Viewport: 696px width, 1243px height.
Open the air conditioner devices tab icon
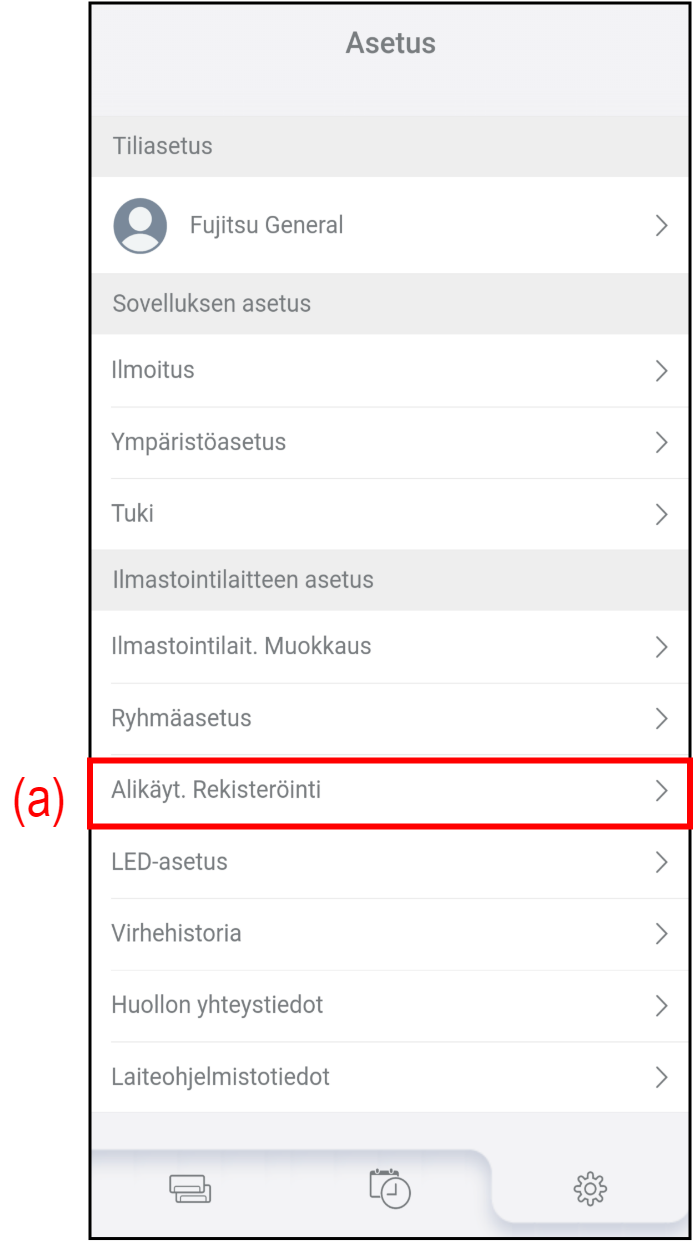pos(189,1188)
